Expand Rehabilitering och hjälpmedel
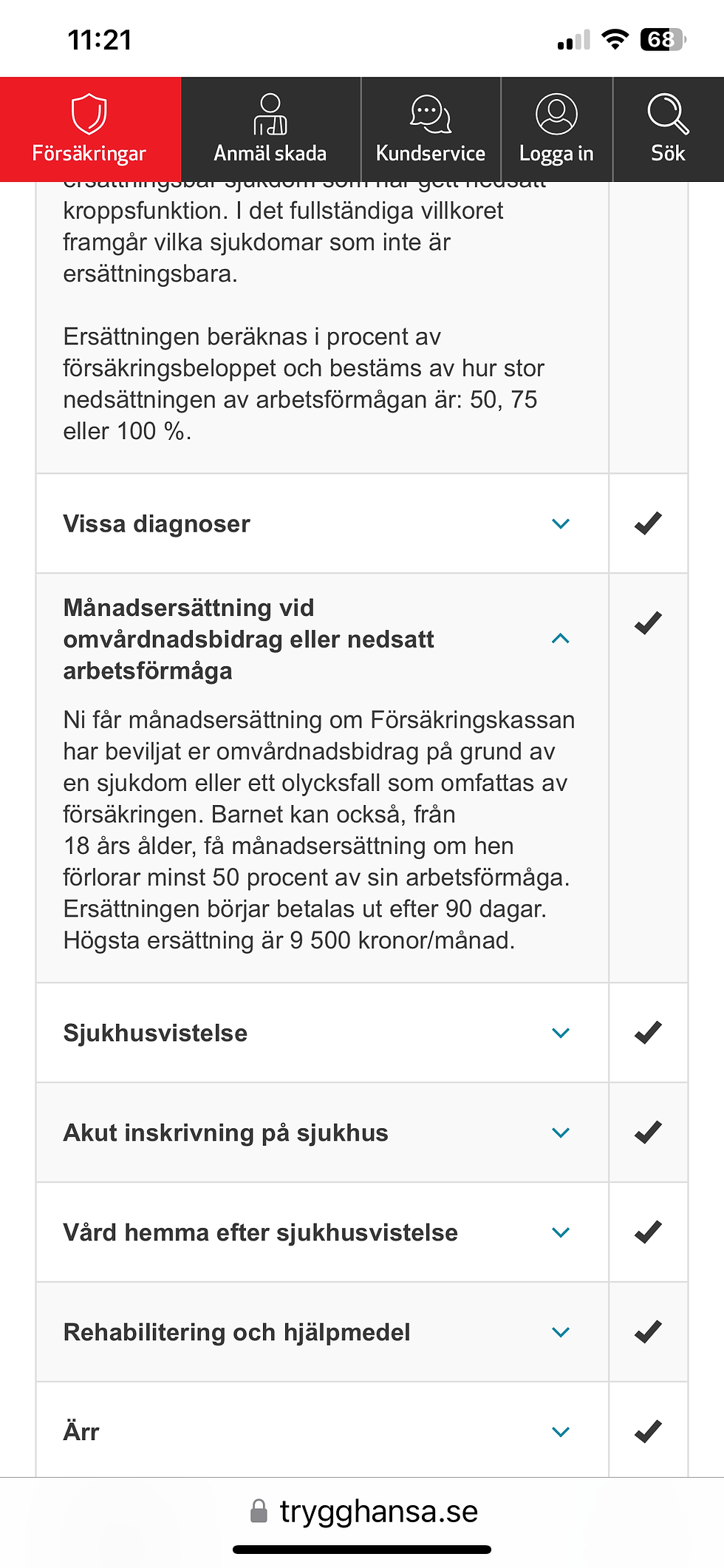This screenshot has width=724, height=1568. click(x=561, y=1333)
